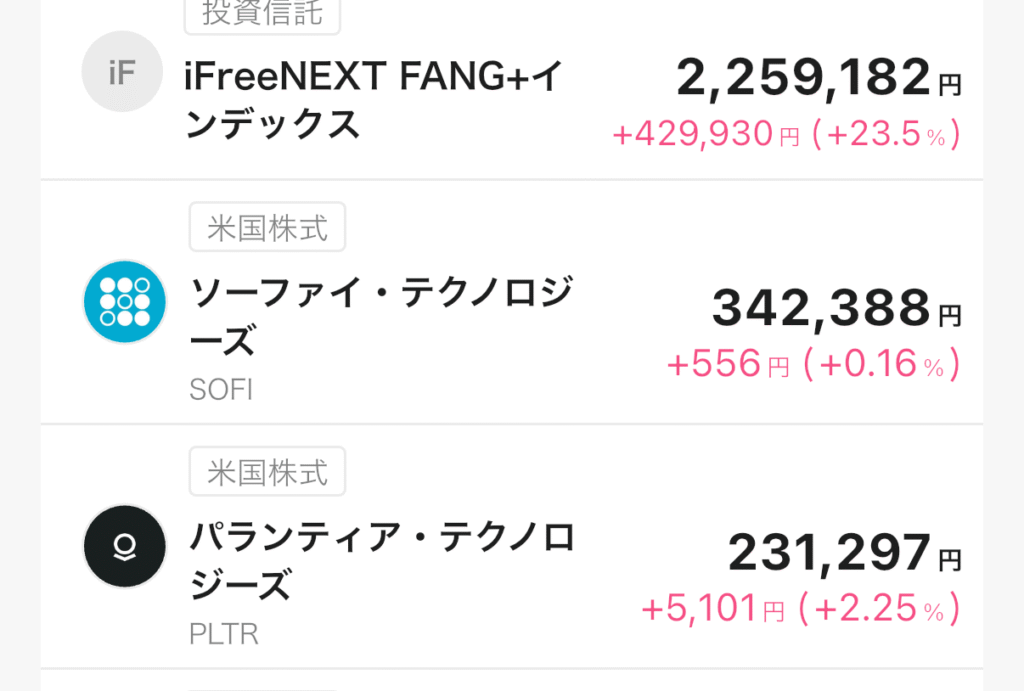Select the 米国株式 tag above SoFi
Image resolution: width=1024 pixels, height=691 pixels.
tap(267, 227)
